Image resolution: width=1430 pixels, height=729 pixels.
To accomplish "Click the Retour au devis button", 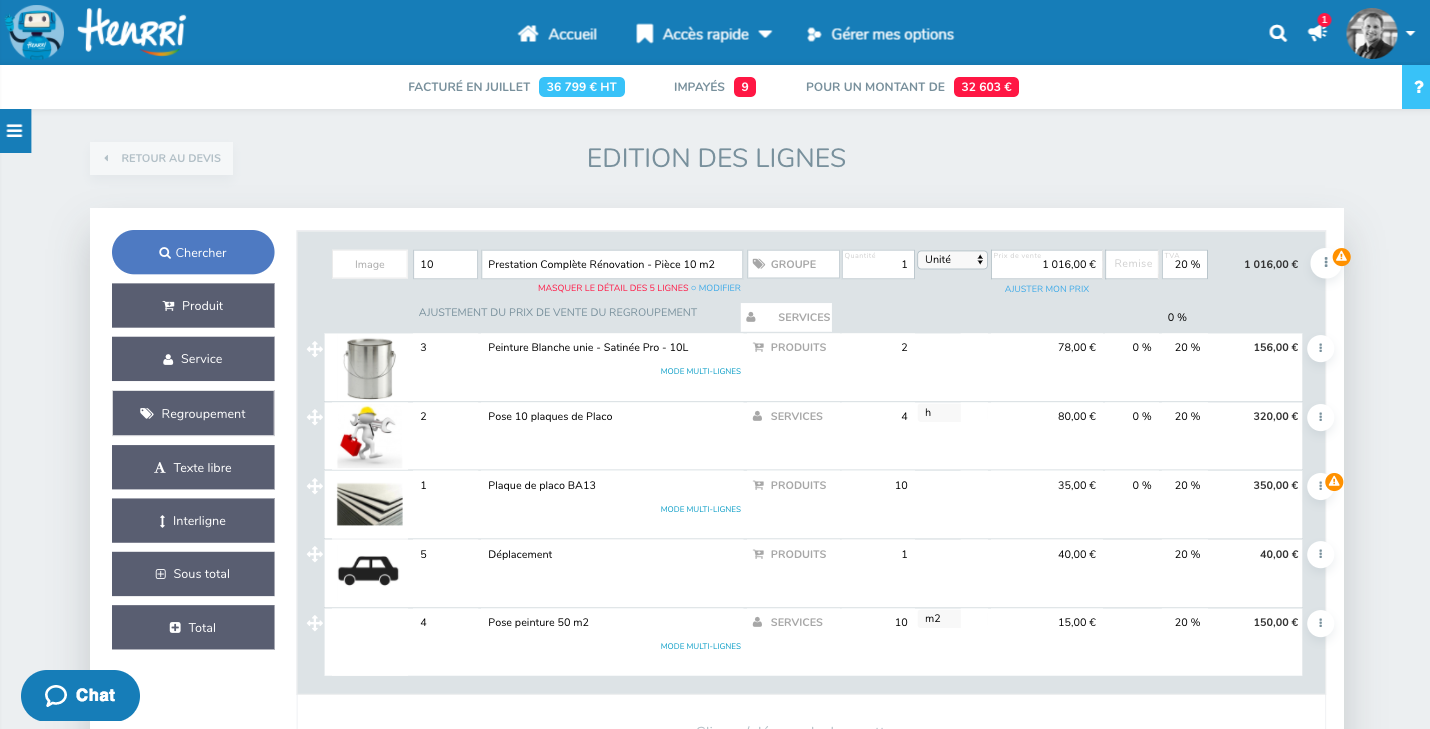I will coord(161,158).
